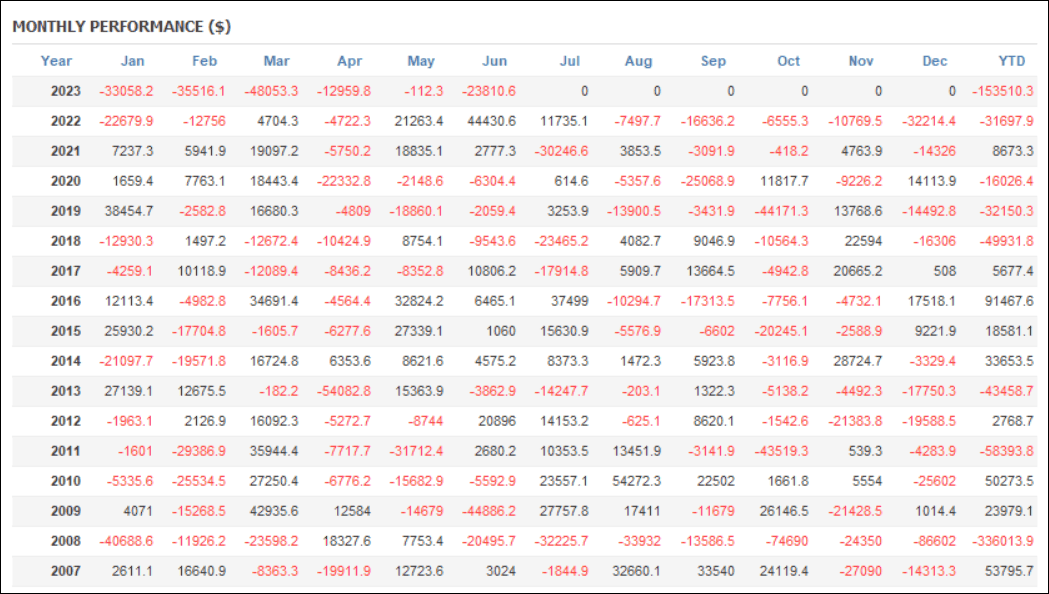Select the Jun column header
Viewport: 1049px width, 594px height.
coord(494,61)
